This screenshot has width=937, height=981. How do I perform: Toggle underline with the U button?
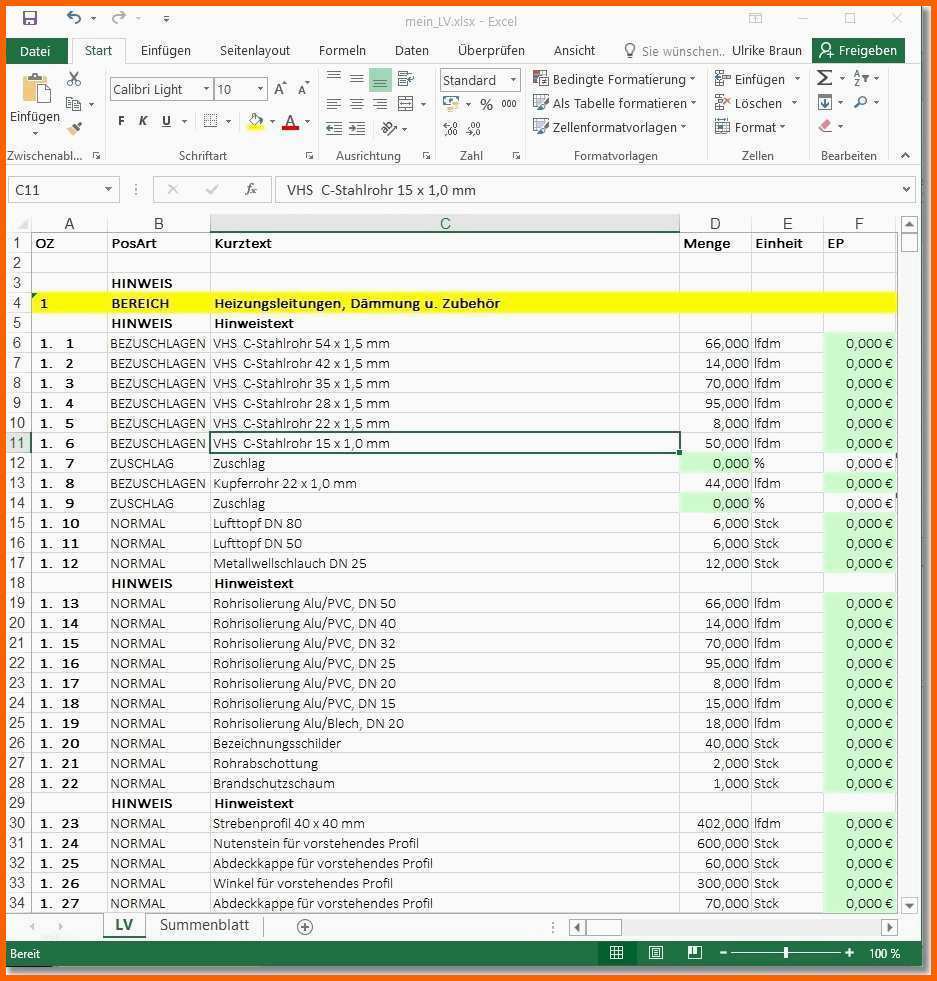coord(166,121)
